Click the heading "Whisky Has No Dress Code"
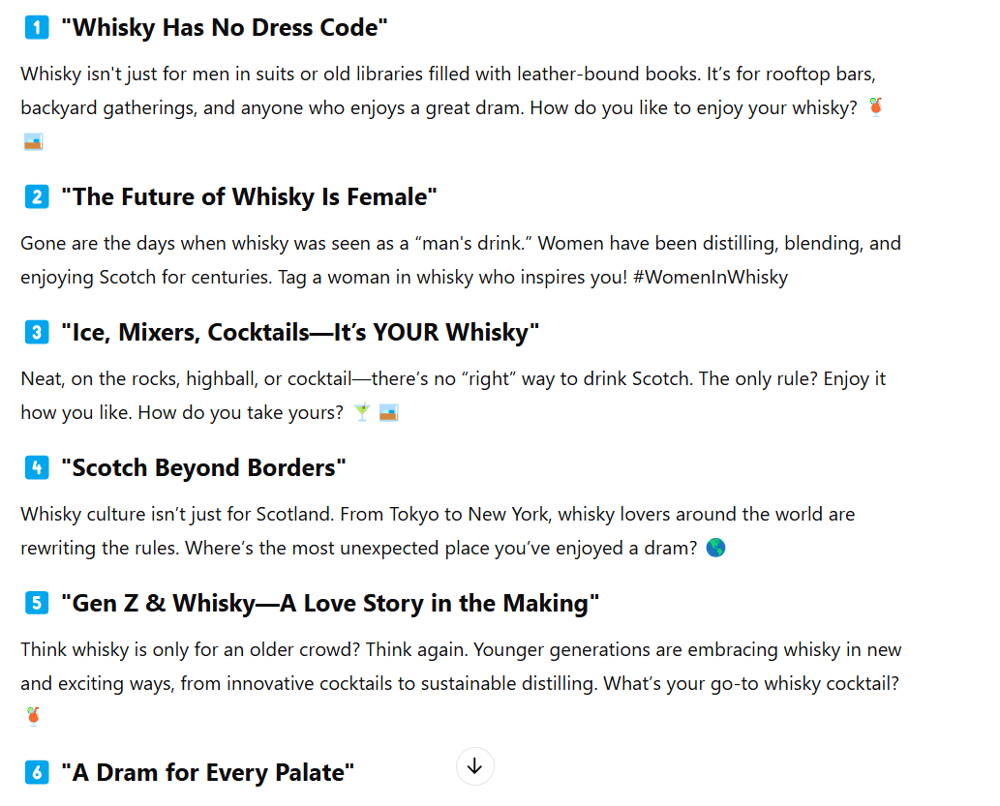 tap(224, 27)
